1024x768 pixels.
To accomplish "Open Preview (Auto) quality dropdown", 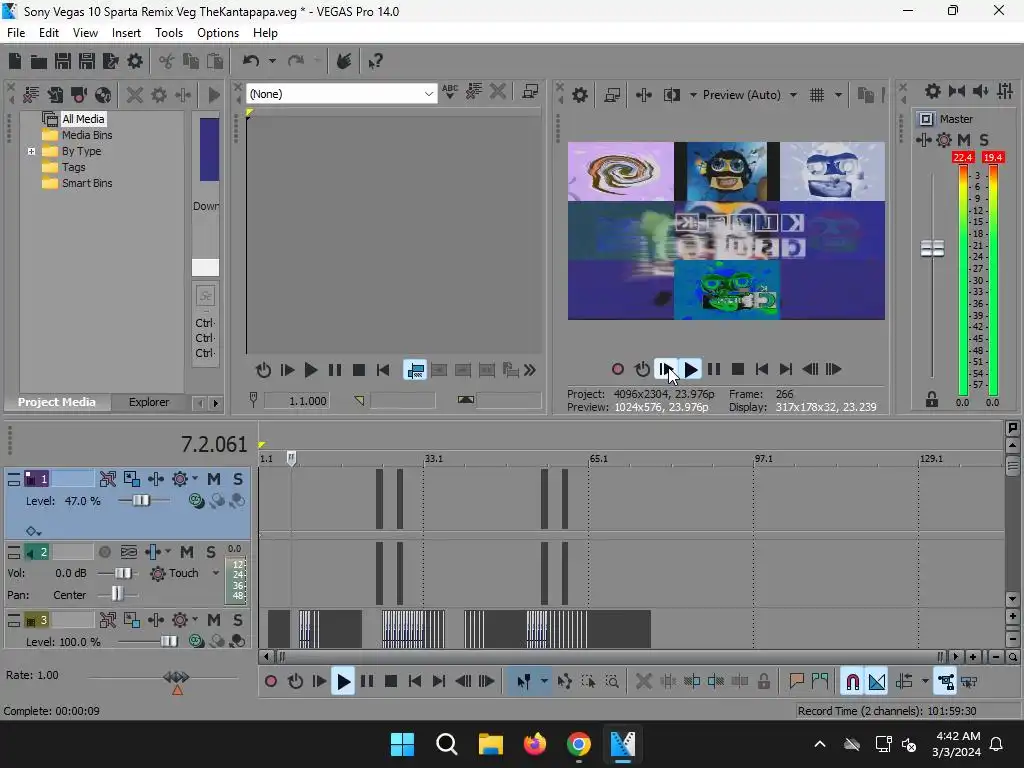I will pyautogui.click(x=793, y=95).
